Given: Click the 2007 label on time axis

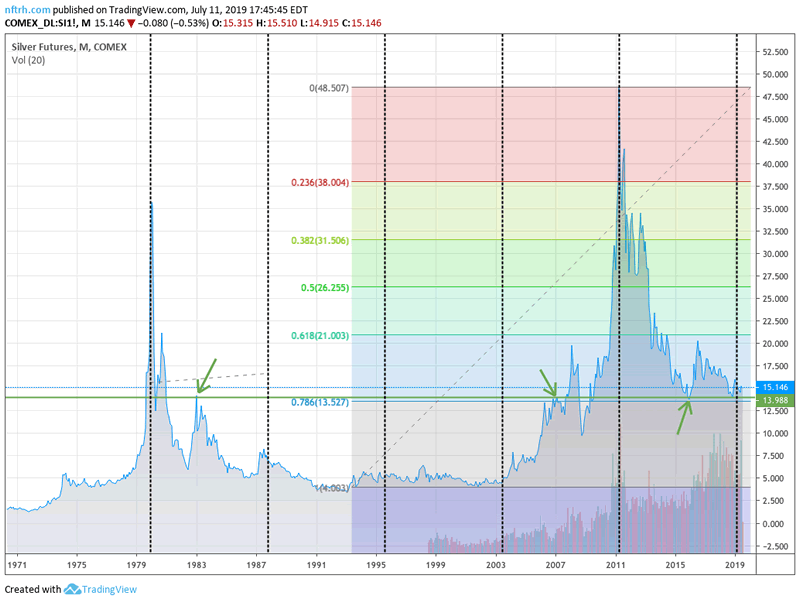Looking at the screenshot, I should click(555, 565).
